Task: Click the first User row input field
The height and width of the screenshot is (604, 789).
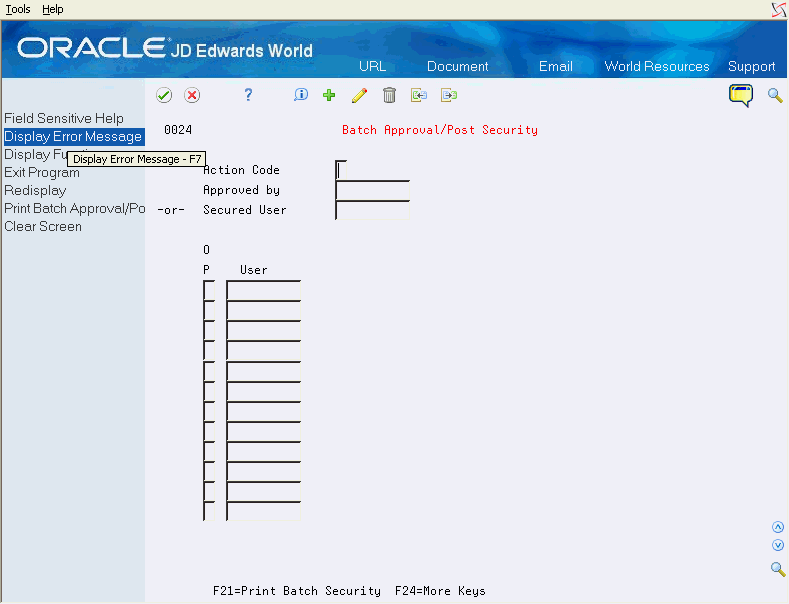Action: (x=264, y=290)
